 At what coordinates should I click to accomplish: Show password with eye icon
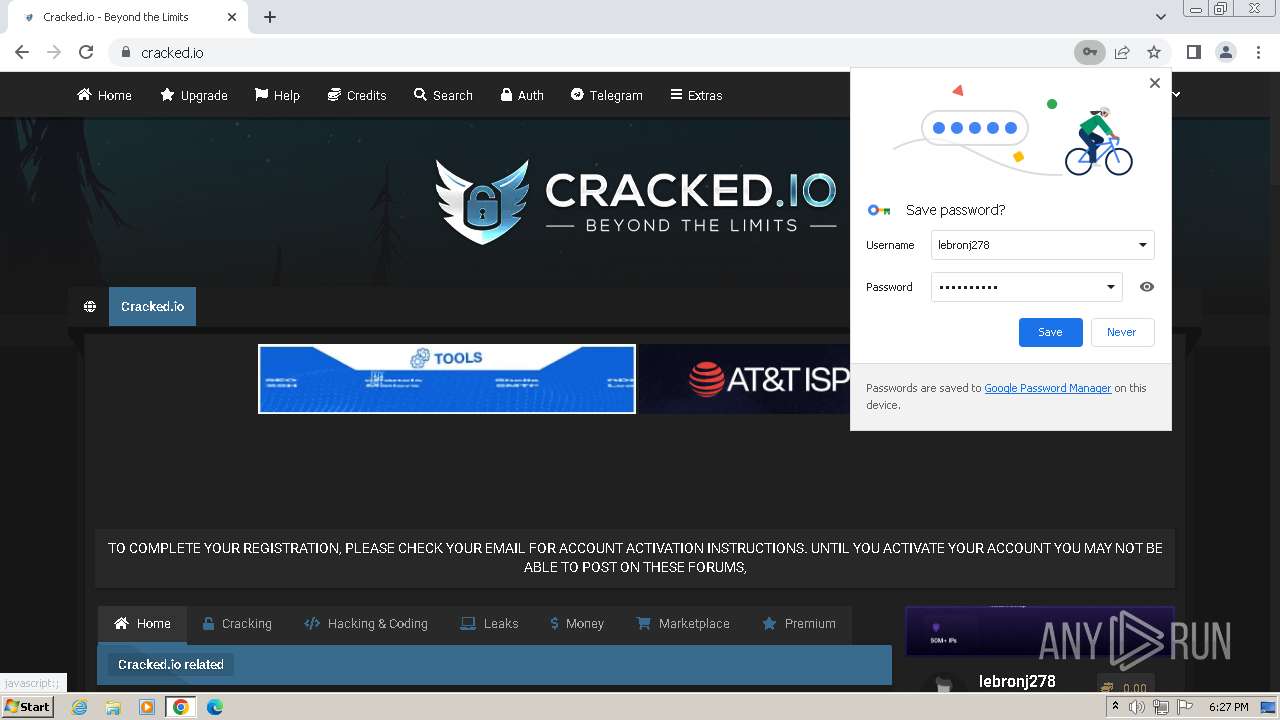pos(1147,287)
